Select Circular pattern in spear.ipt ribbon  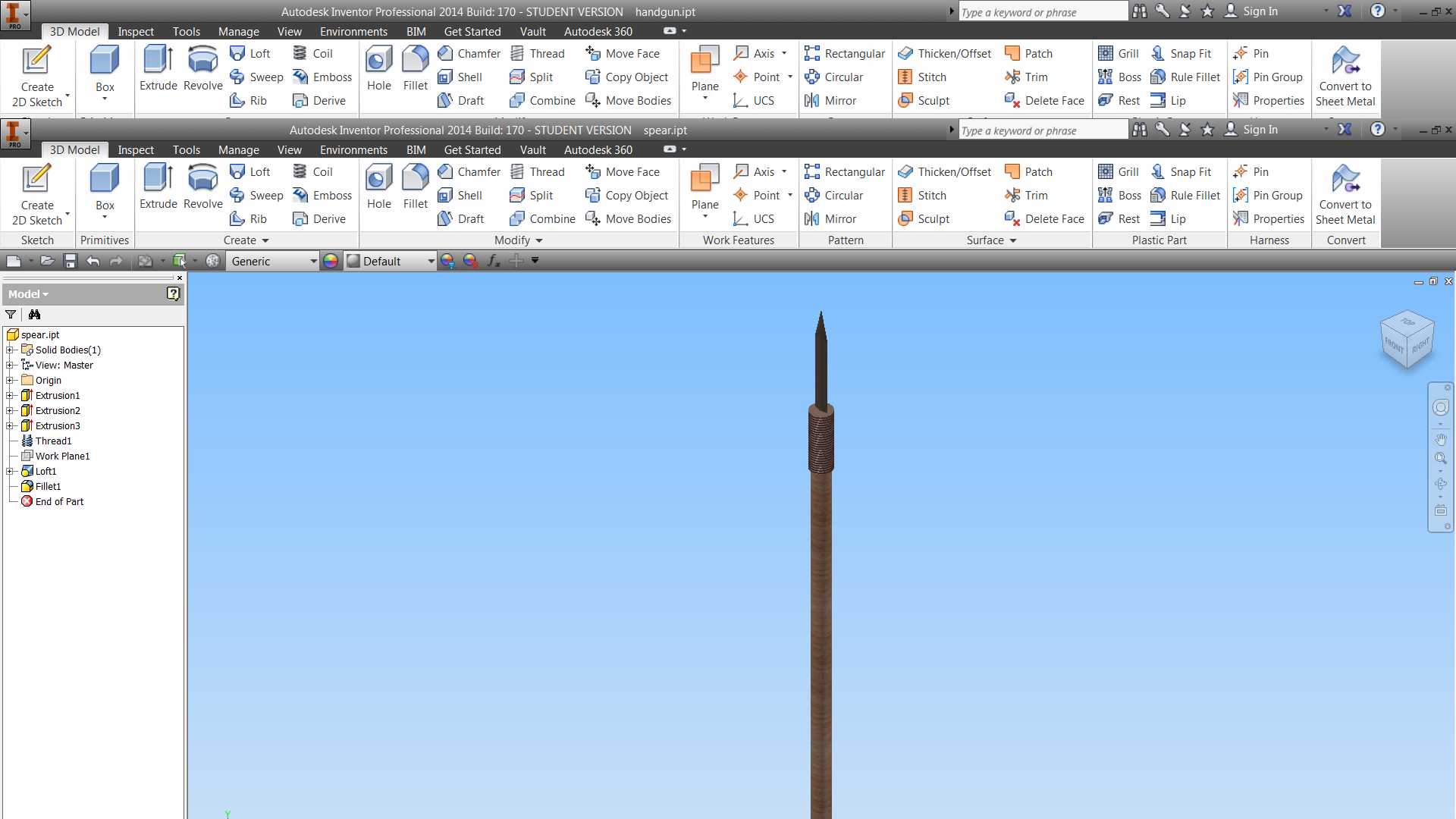coord(834,196)
